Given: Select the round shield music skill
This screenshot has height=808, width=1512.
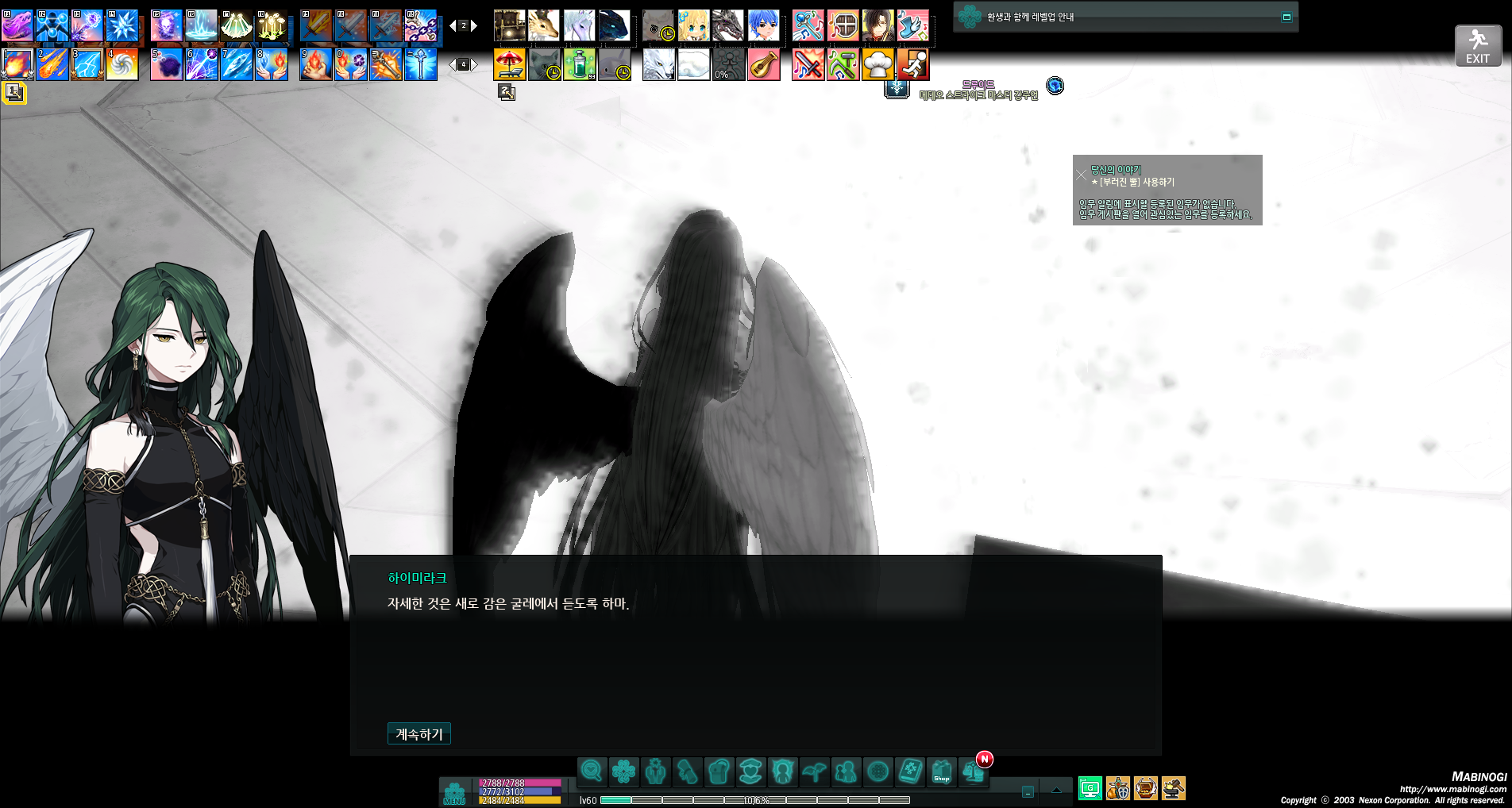Looking at the screenshot, I should tap(843, 25).
